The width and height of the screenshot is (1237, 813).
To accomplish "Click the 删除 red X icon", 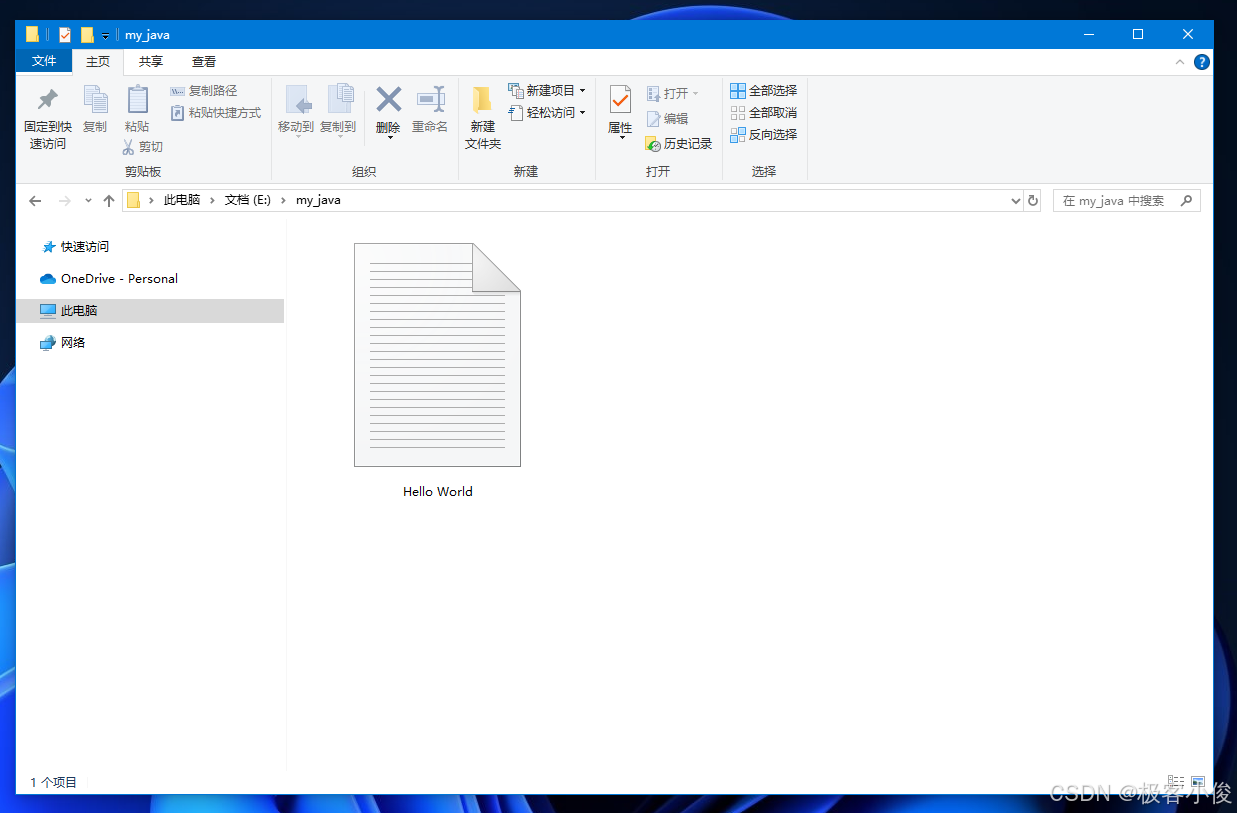I will (x=388, y=99).
